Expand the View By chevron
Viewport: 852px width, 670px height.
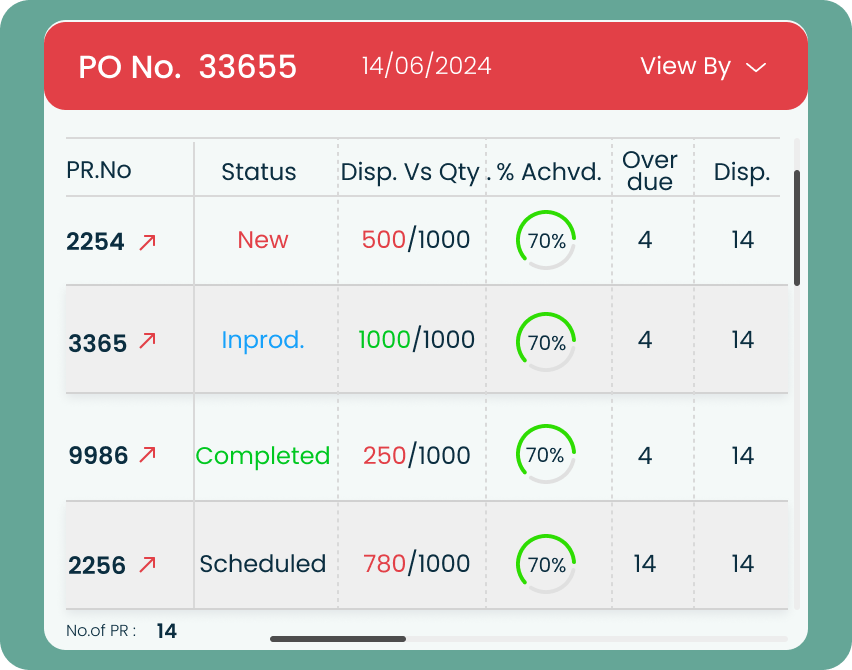pyautogui.click(x=757, y=68)
